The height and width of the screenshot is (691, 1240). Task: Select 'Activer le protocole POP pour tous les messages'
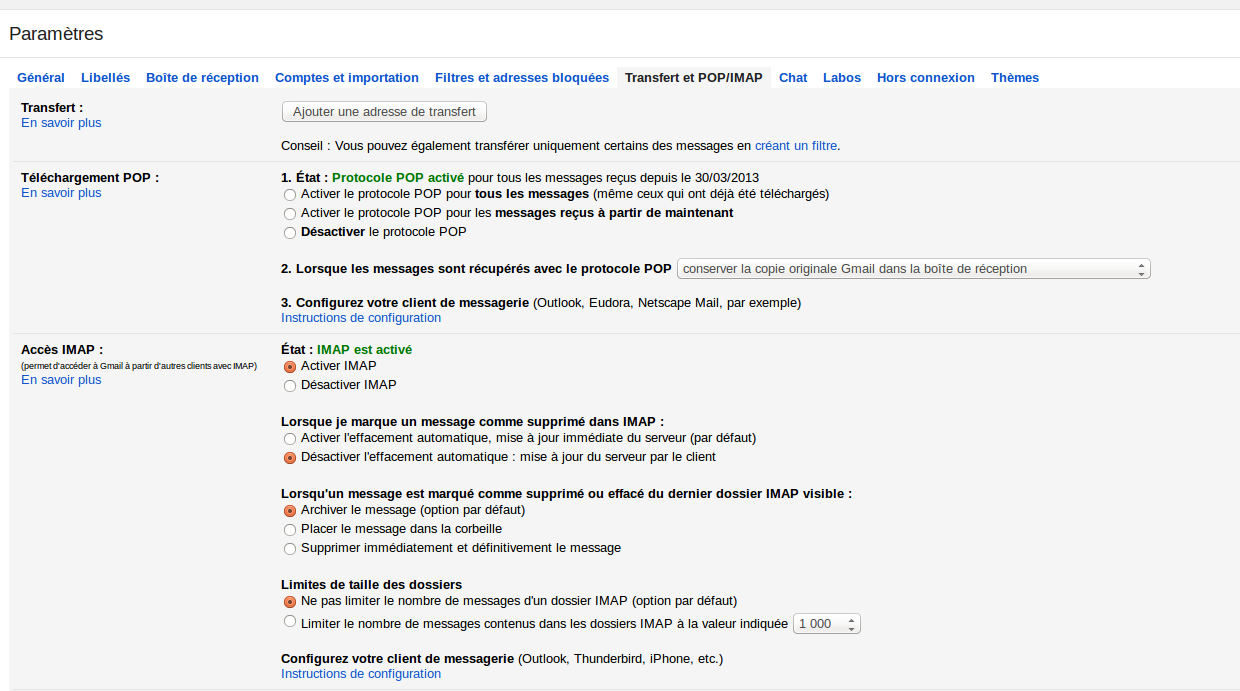click(x=290, y=195)
